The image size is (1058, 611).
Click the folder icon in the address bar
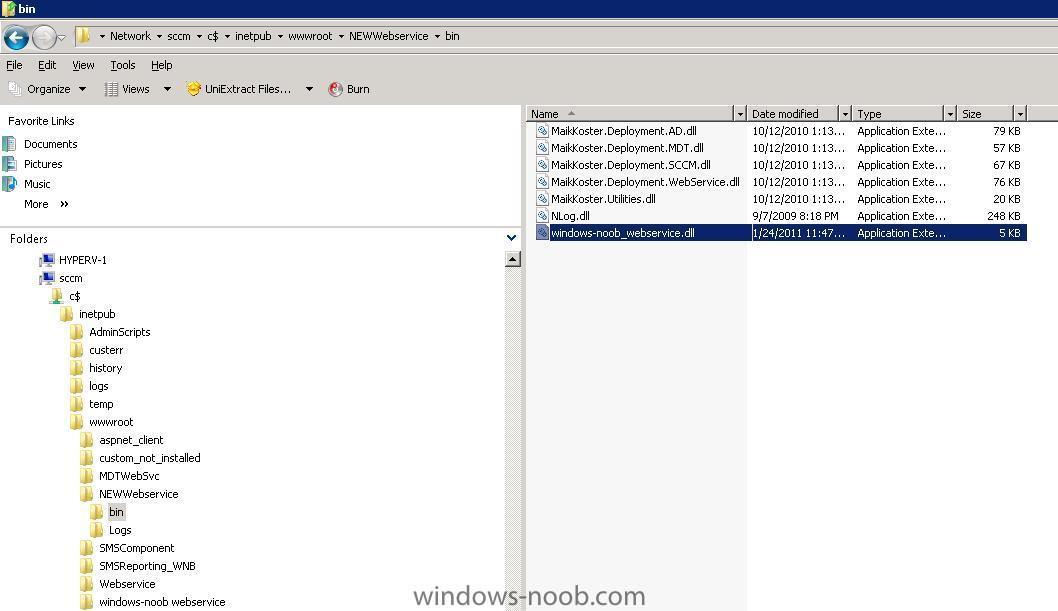pos(84,36)
